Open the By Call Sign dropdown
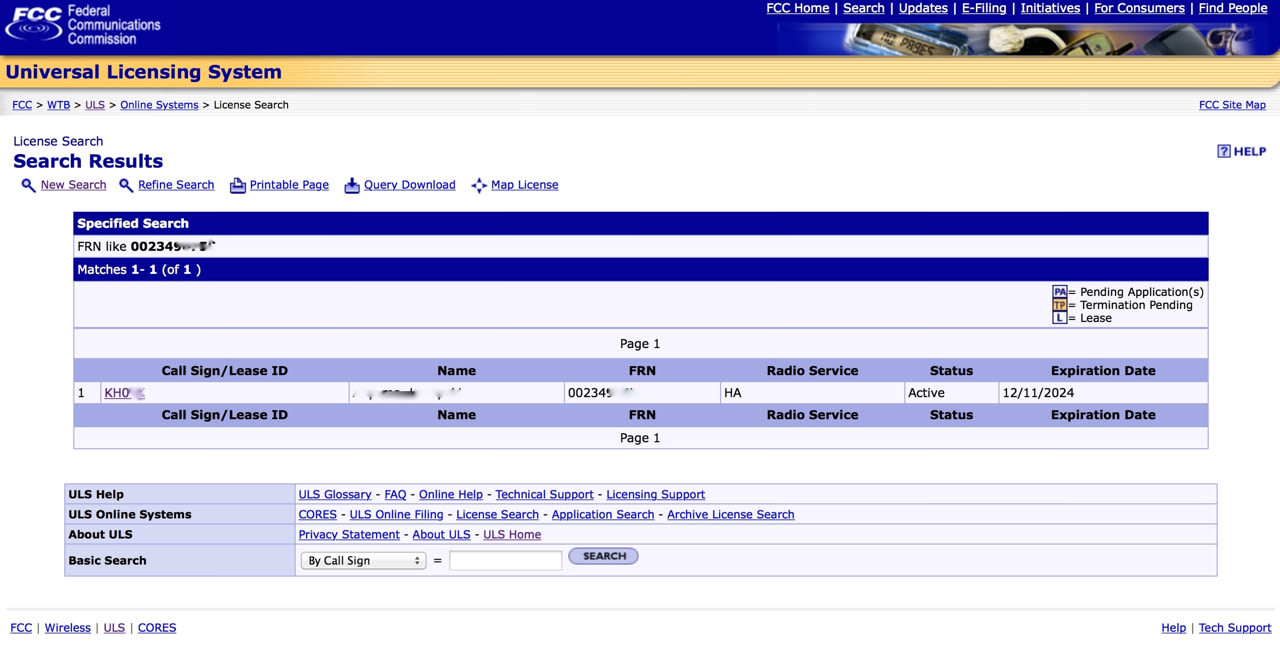This screenshot has width=1280, height=650. [364, 561]
